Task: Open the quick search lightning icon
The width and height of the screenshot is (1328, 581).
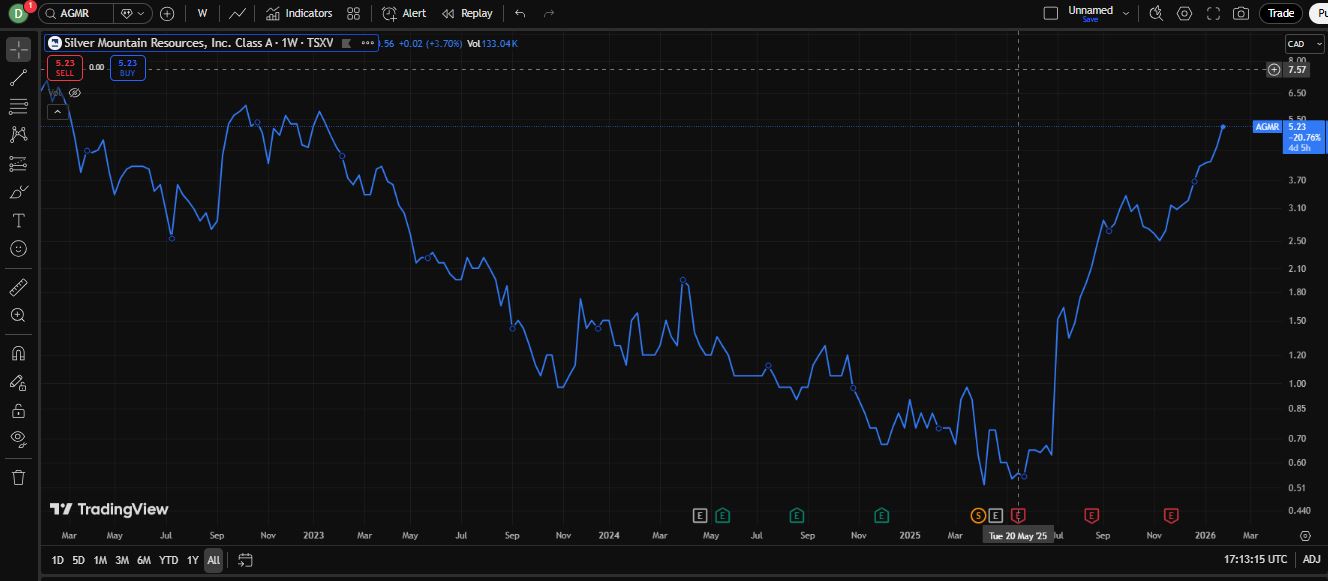Action: point(1156,13)
